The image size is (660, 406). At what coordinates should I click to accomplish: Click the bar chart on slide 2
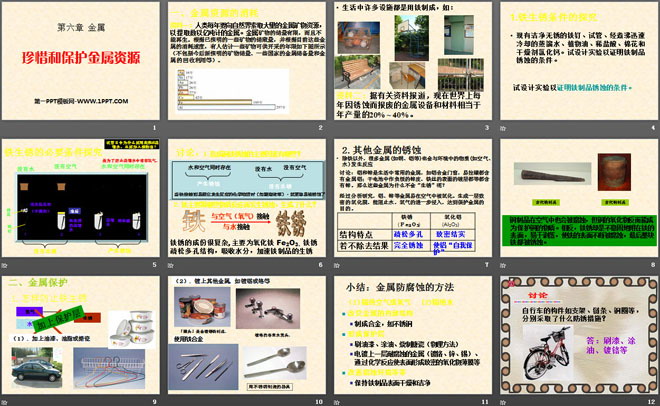(x=229, y=91)
